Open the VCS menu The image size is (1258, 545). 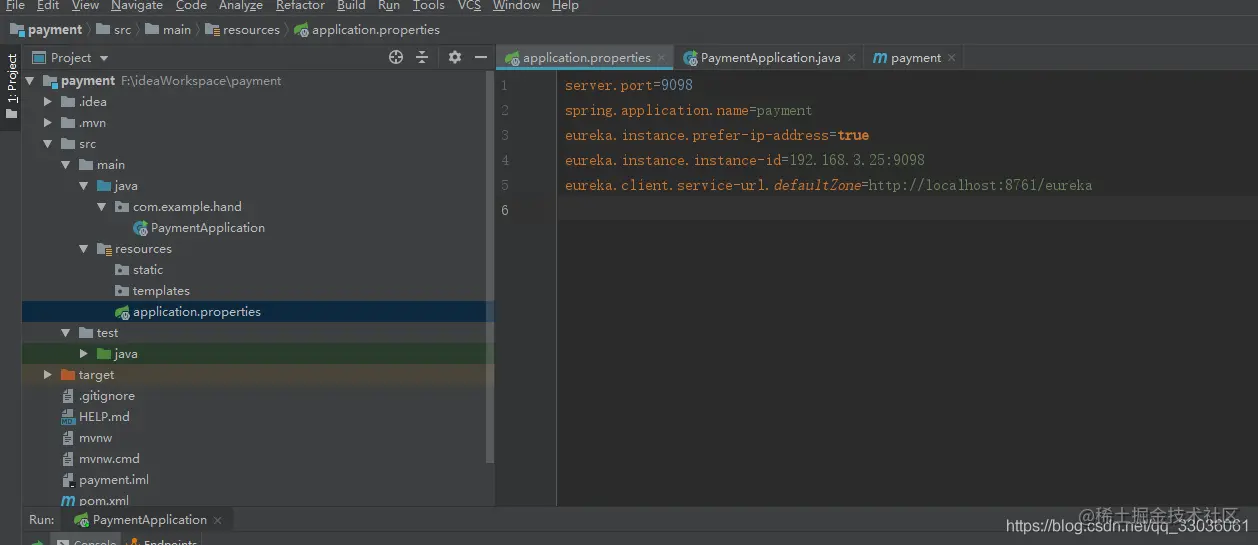click(469, 5)
